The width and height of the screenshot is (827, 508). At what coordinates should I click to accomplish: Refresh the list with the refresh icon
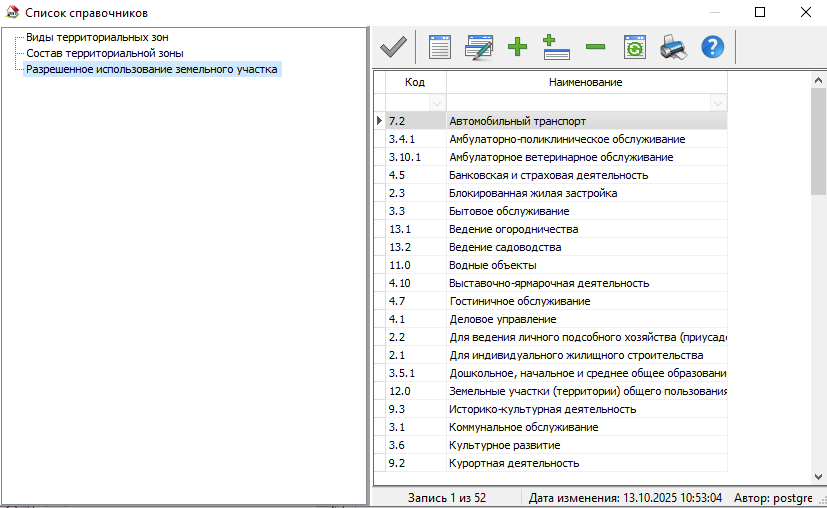[x=635, y=47]
